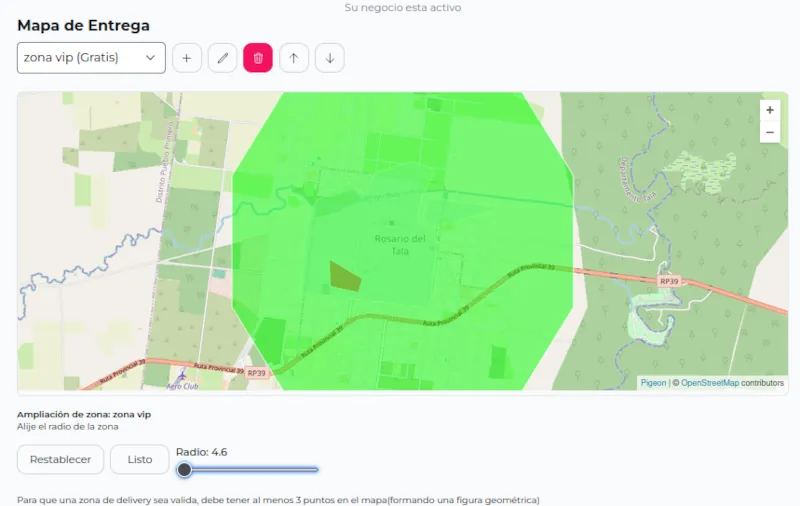Click the Radio slider handle
This screenshot has width=800, height=506.
click(x=184, y=469)
